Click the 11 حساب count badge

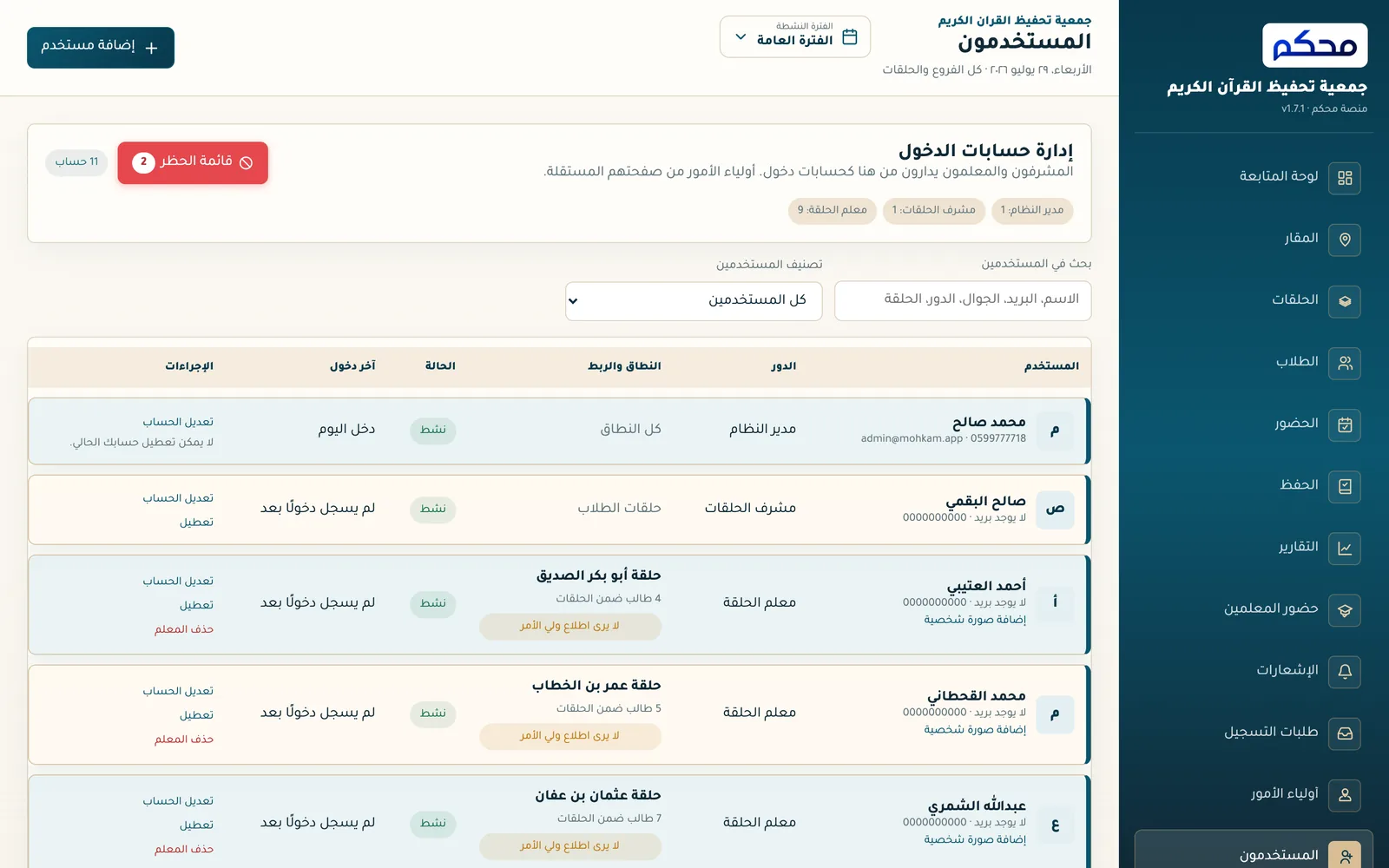(x=76, y=162)
